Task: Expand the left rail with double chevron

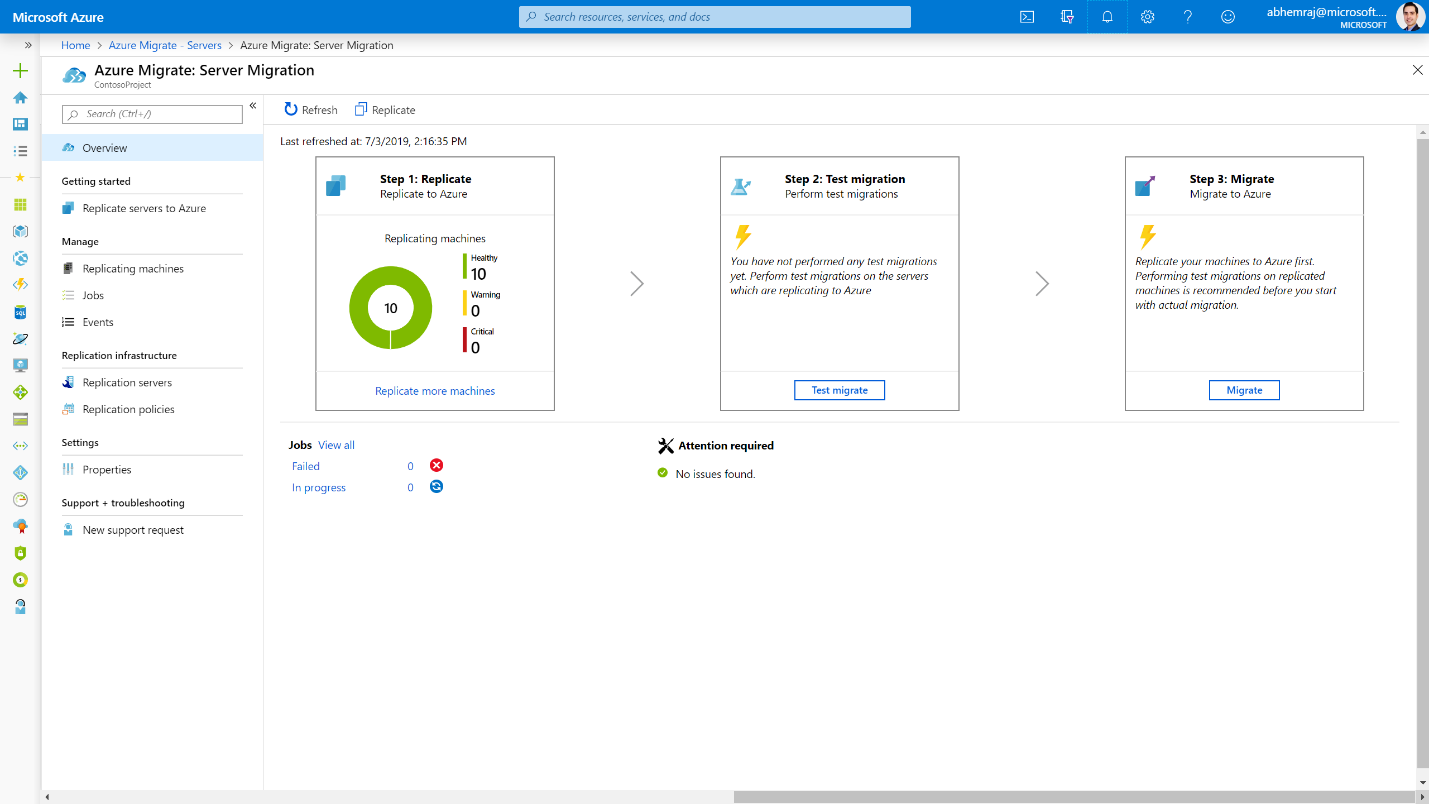Action: (x=28, y=45)
